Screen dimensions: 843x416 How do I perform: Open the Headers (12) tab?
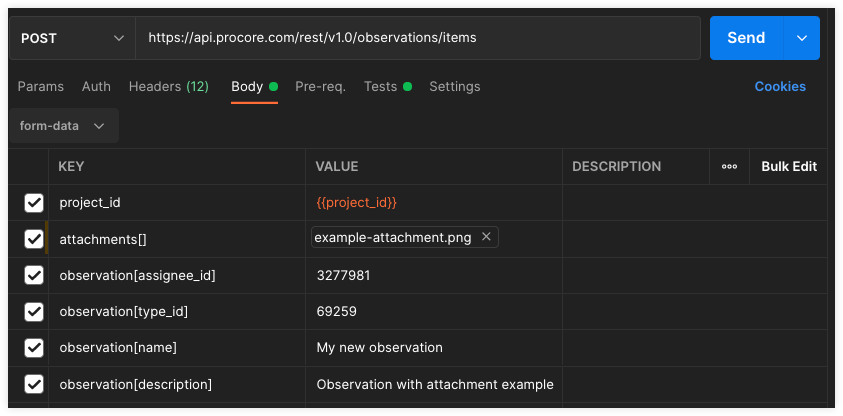(x=169, y=87)
